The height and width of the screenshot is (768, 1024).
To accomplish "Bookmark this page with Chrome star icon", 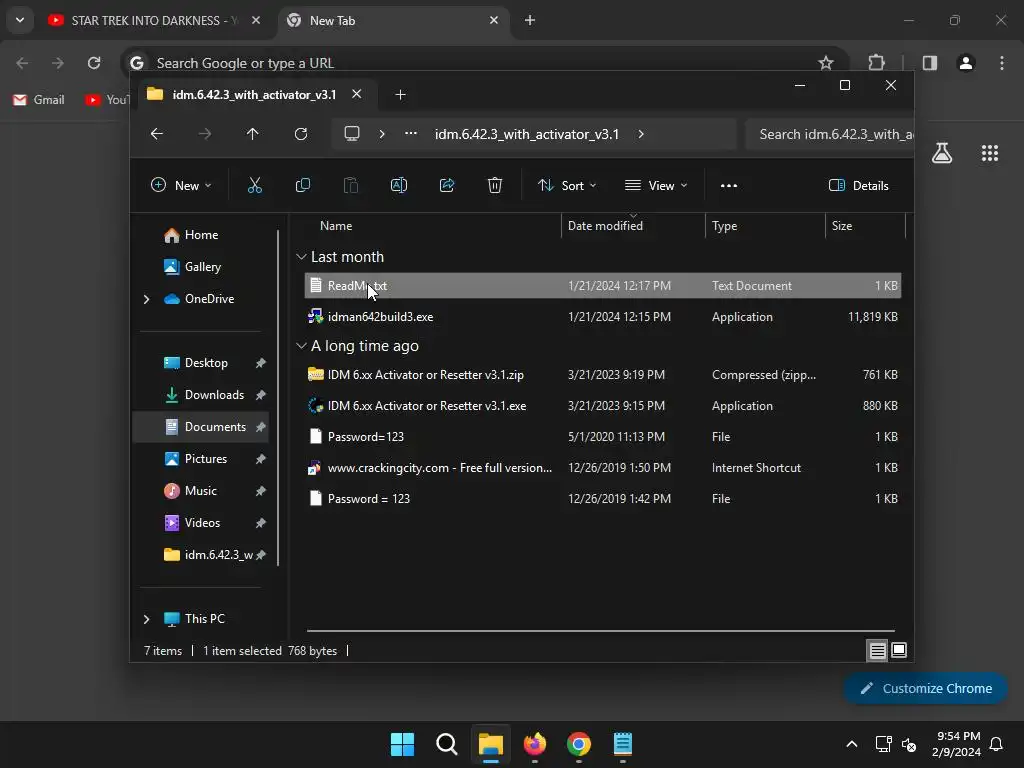I will (x=826, y=63).
